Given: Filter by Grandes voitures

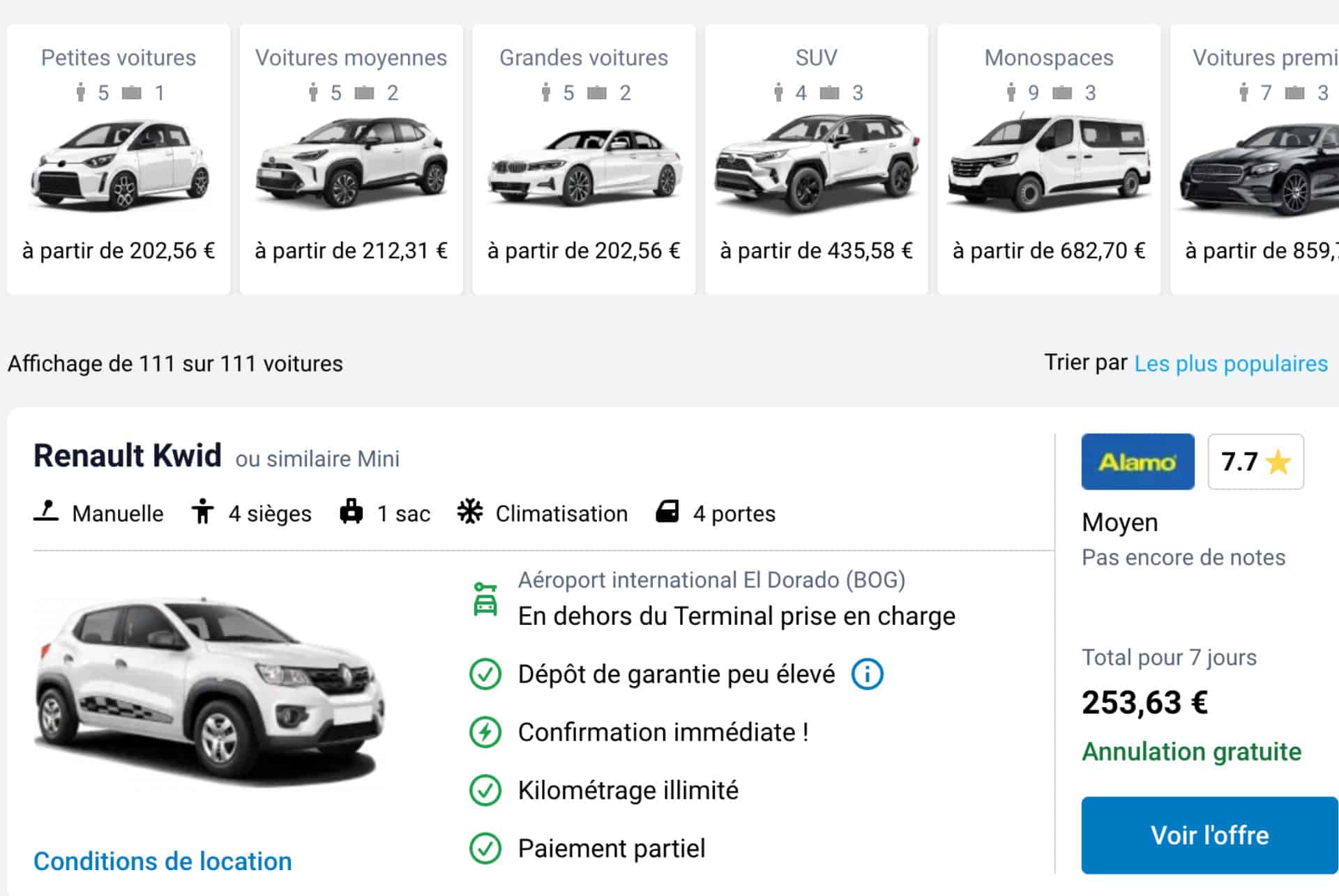Looking at the screenshot, I should click(x=584, y=160).
